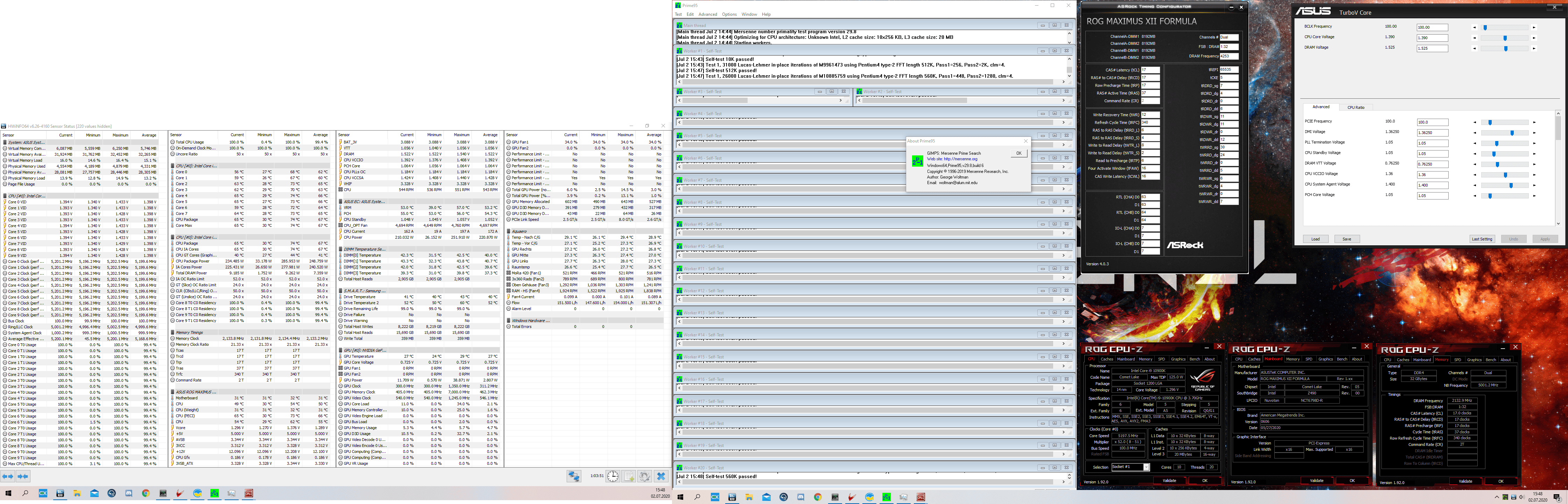Open the Options menu in Prime95
The width and height of the screenshot is (1568, 504).
tap(729, 14)
